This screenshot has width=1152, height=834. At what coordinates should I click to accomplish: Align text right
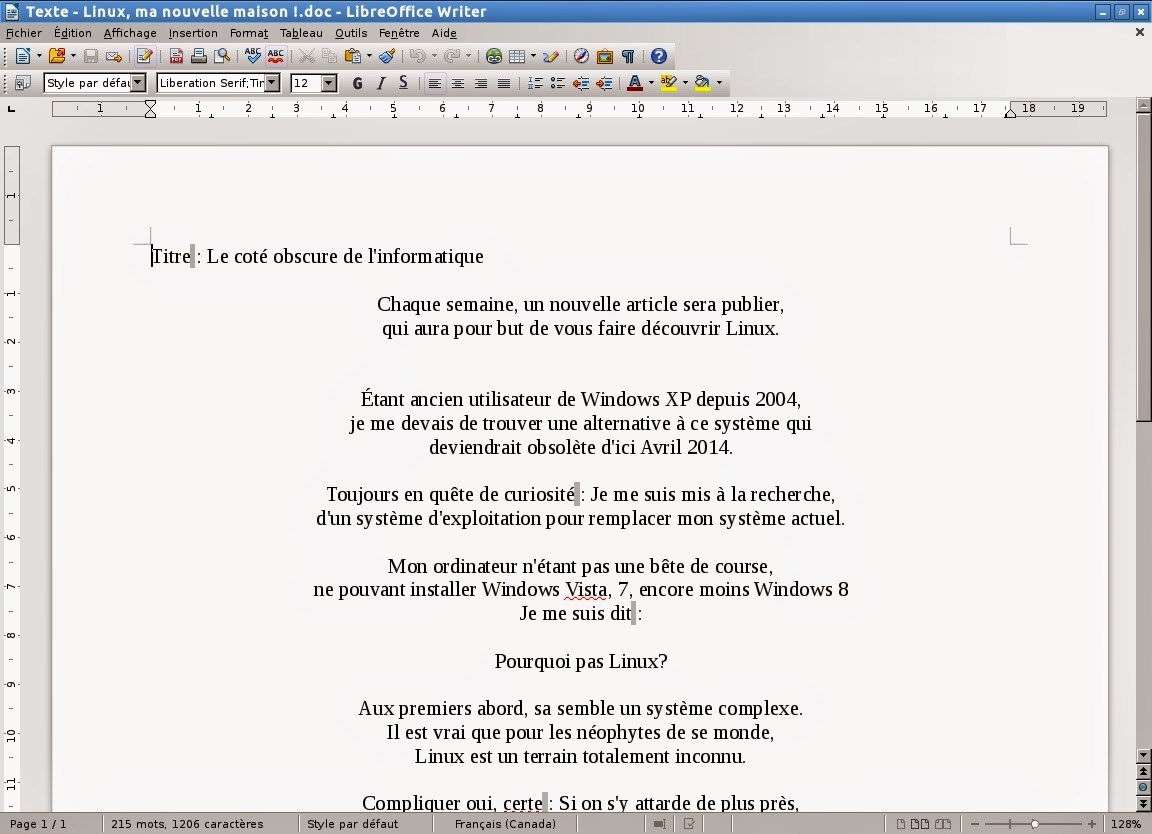[x=480, y=83]
